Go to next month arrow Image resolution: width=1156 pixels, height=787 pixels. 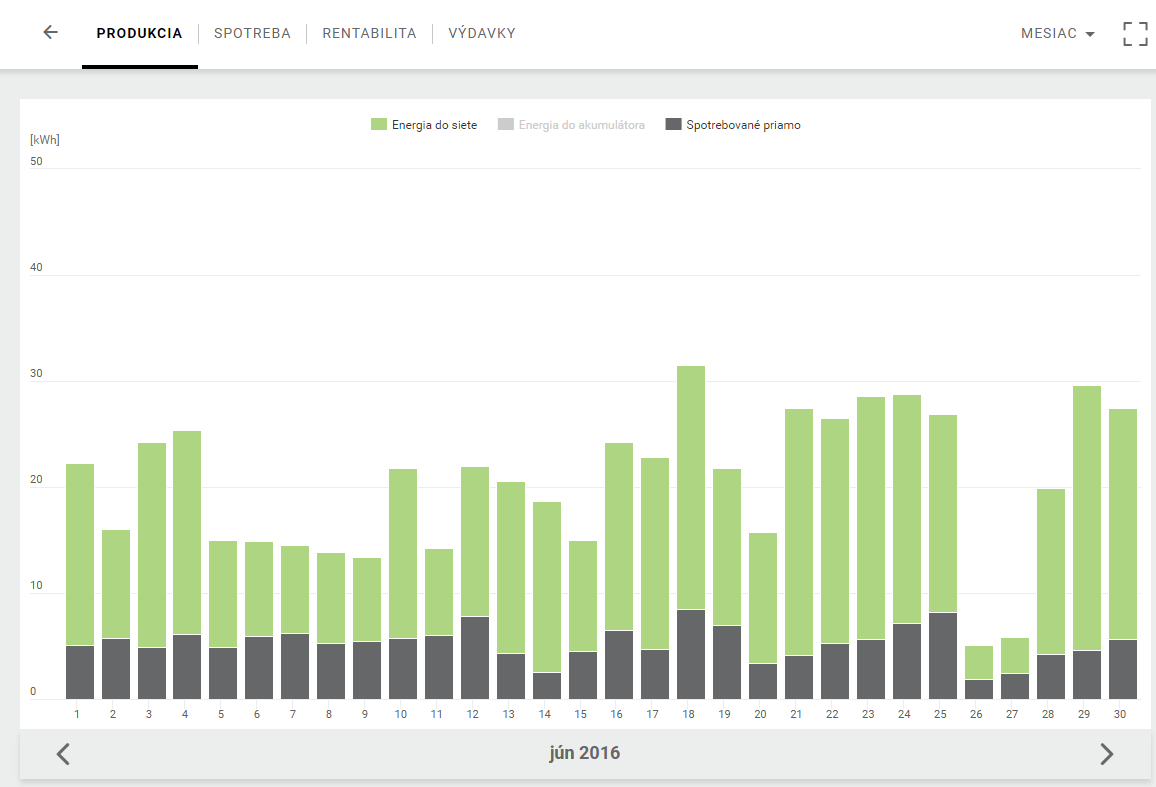(1106, 754)
